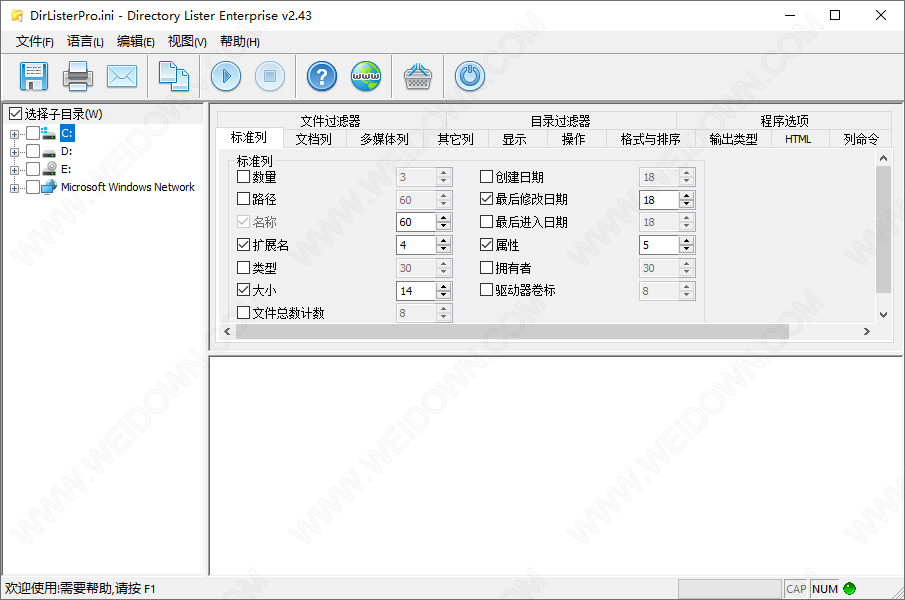
Task: Open the 文件(F) menu
Action: point(35,42)
